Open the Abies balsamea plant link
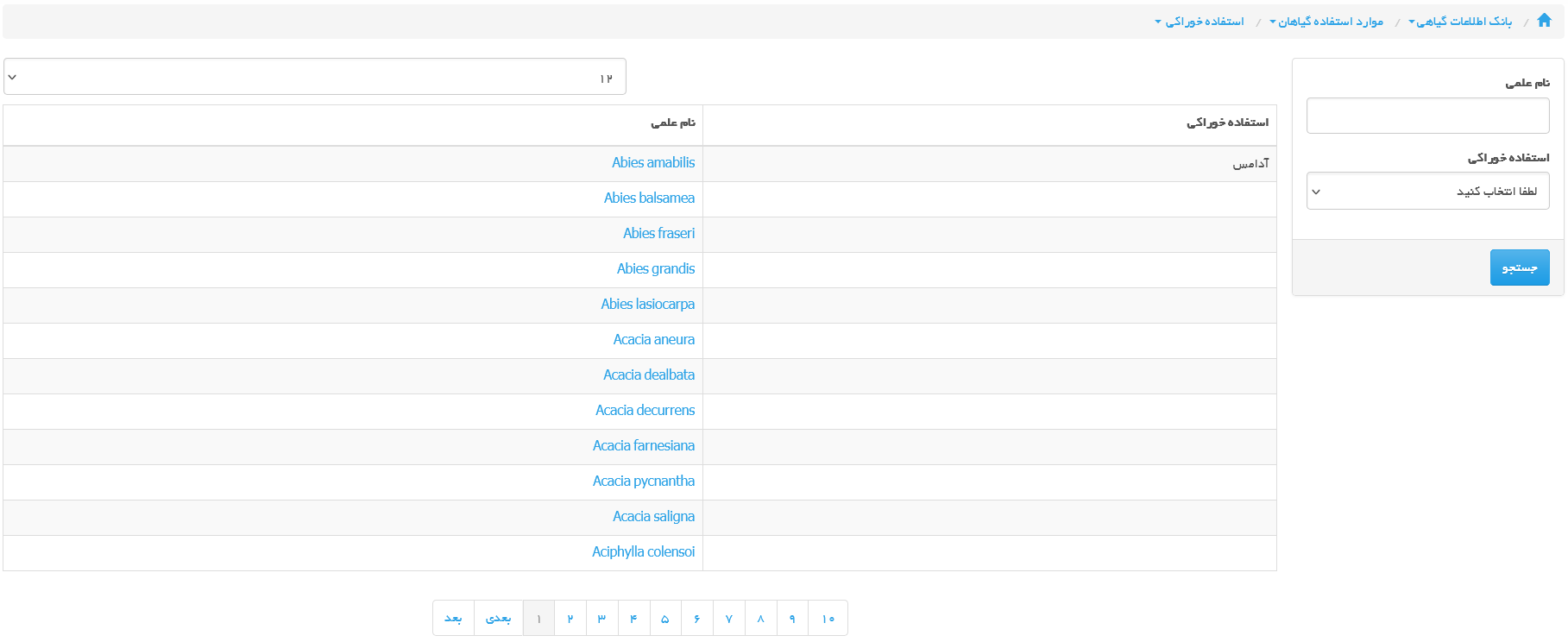Image resolution: width=1568 pixels, height=642 pixels. pyautogui.click(x=649, y=198)
